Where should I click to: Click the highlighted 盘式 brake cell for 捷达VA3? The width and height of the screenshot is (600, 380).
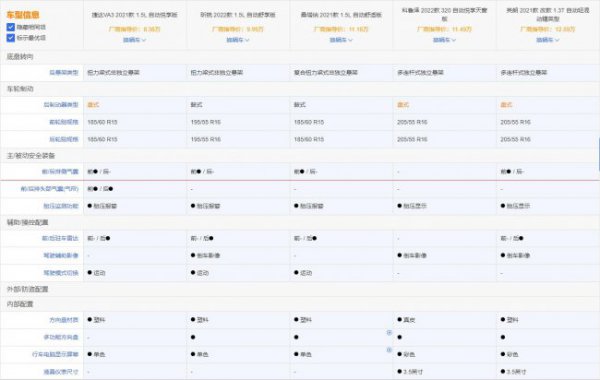click(x=93, y=105)
